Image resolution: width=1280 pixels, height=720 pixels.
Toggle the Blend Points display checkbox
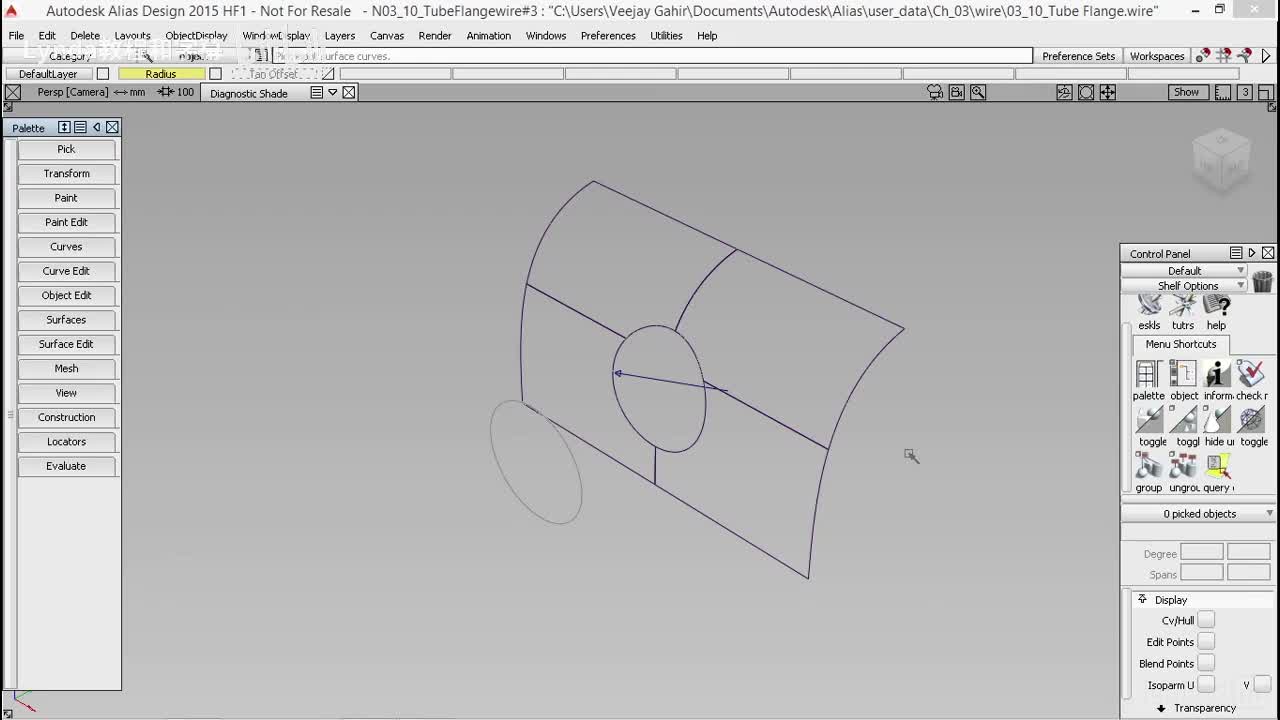point(1206,663)
